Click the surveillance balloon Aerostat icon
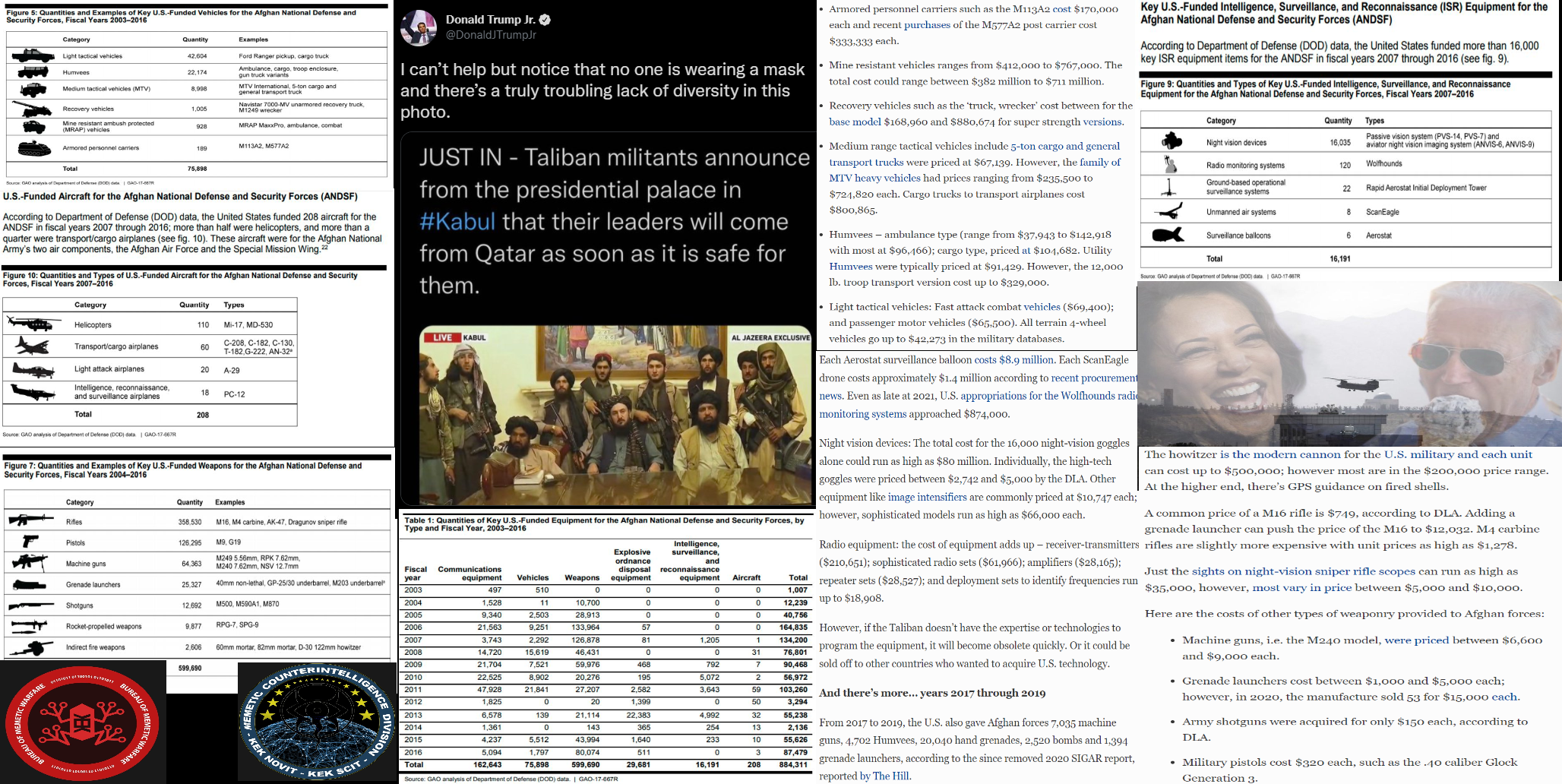This screenshot has height=784, width=1562. point(1168,235)
